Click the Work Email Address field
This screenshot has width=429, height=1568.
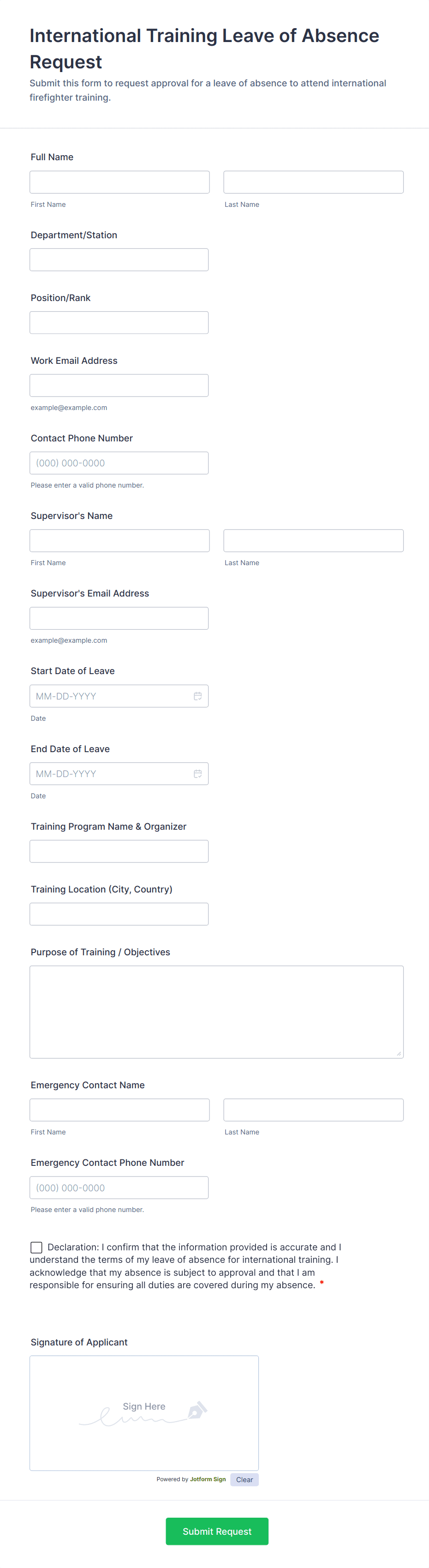[x=119, y=385]
